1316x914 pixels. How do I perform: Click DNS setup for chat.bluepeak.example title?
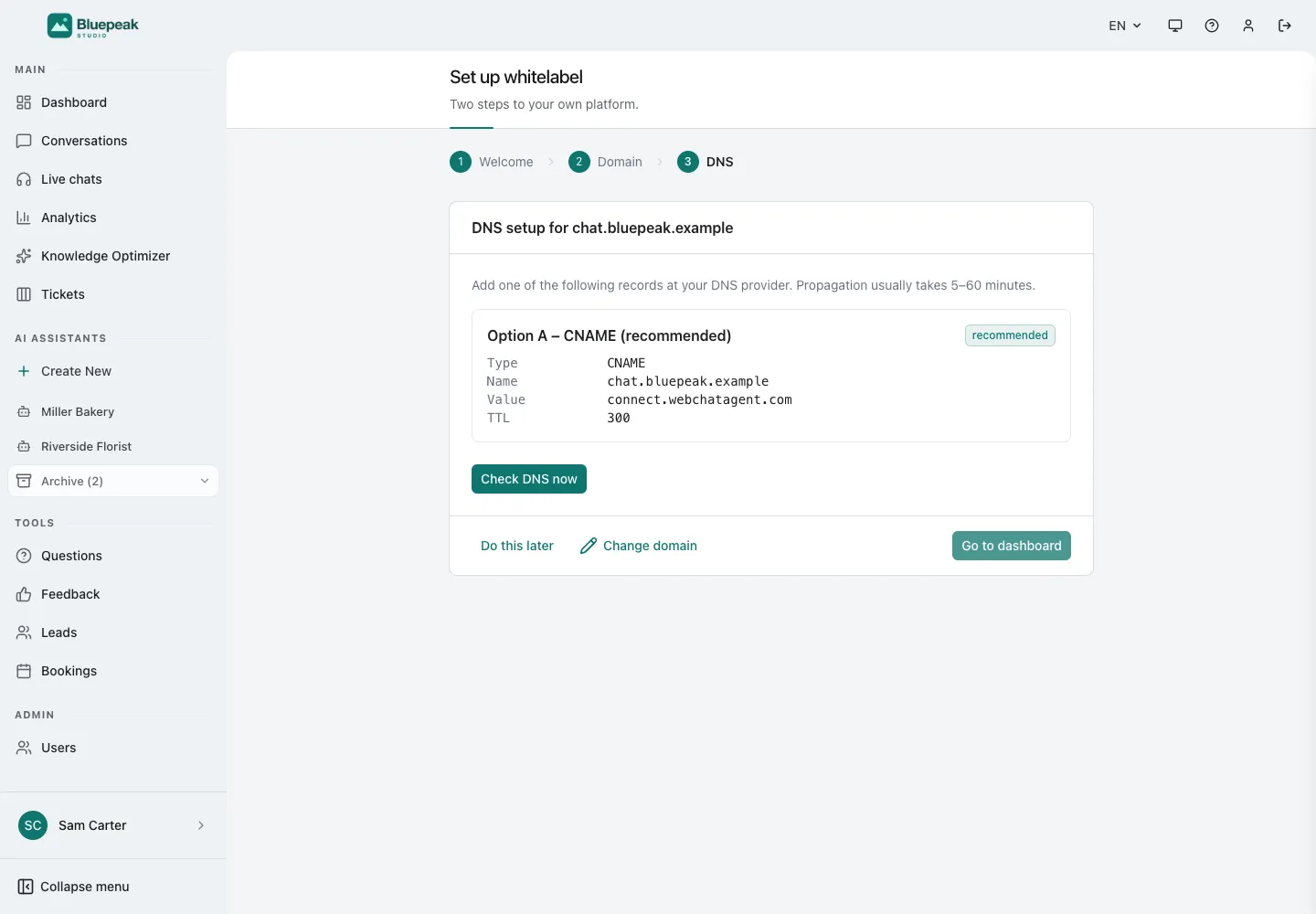(602, 228)
